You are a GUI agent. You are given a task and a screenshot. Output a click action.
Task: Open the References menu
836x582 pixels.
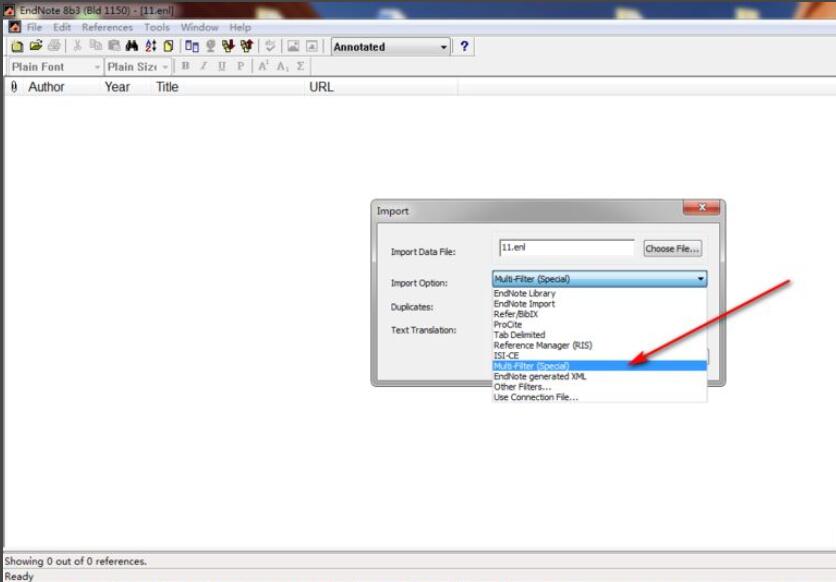pos(107,27)
